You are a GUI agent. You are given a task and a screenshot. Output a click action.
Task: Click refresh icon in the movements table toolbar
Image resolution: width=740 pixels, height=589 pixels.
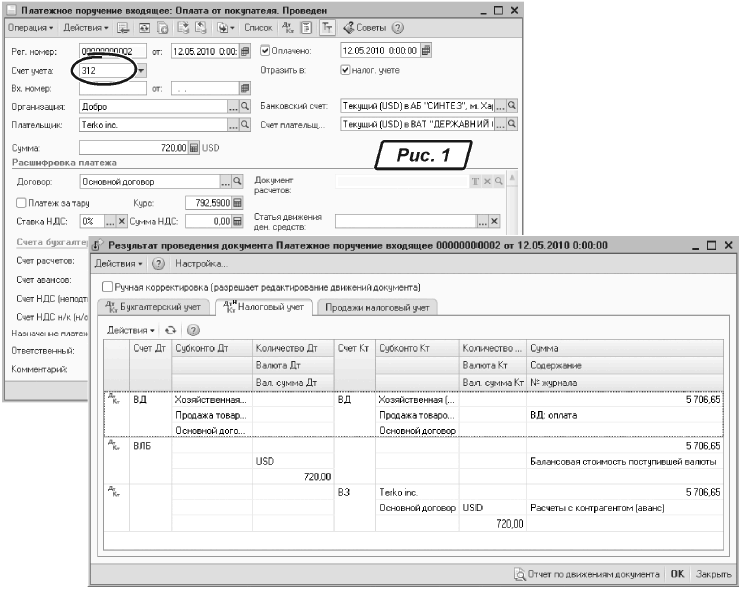tap(170, 329)
